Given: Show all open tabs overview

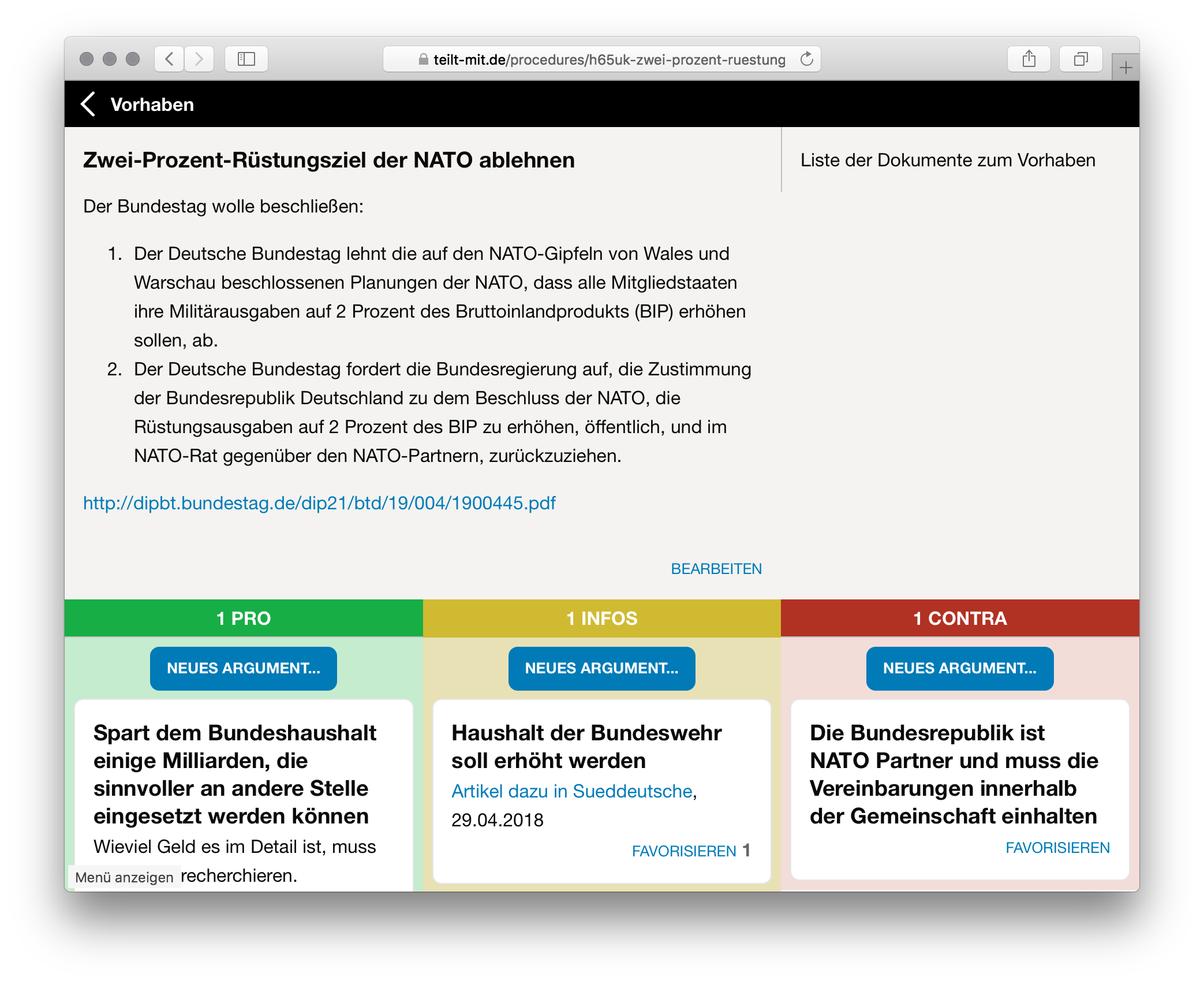Looking at the screenshot, I should pyautogui.click(x=1081, y=59).
